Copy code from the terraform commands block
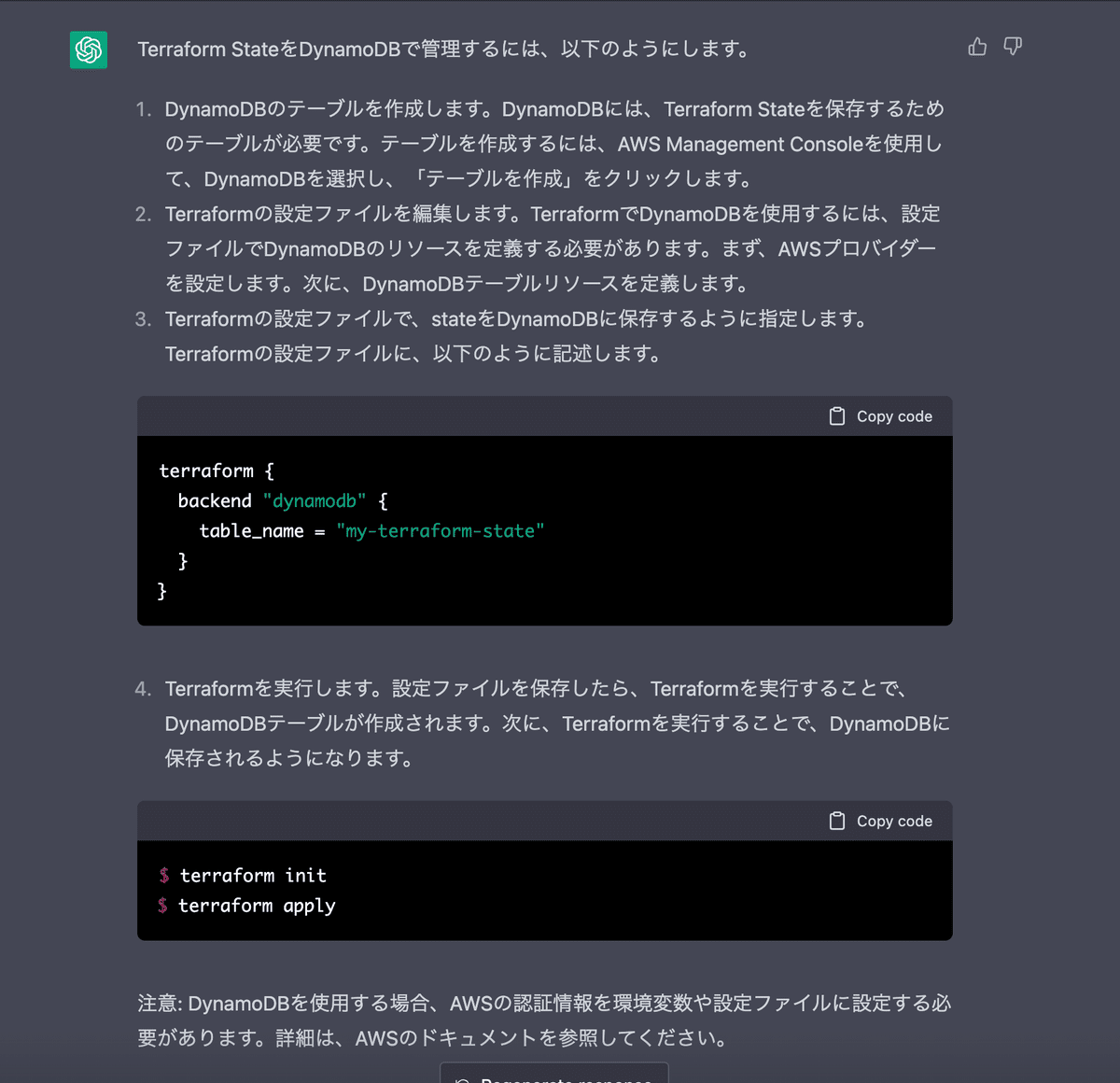 point(880,821)
